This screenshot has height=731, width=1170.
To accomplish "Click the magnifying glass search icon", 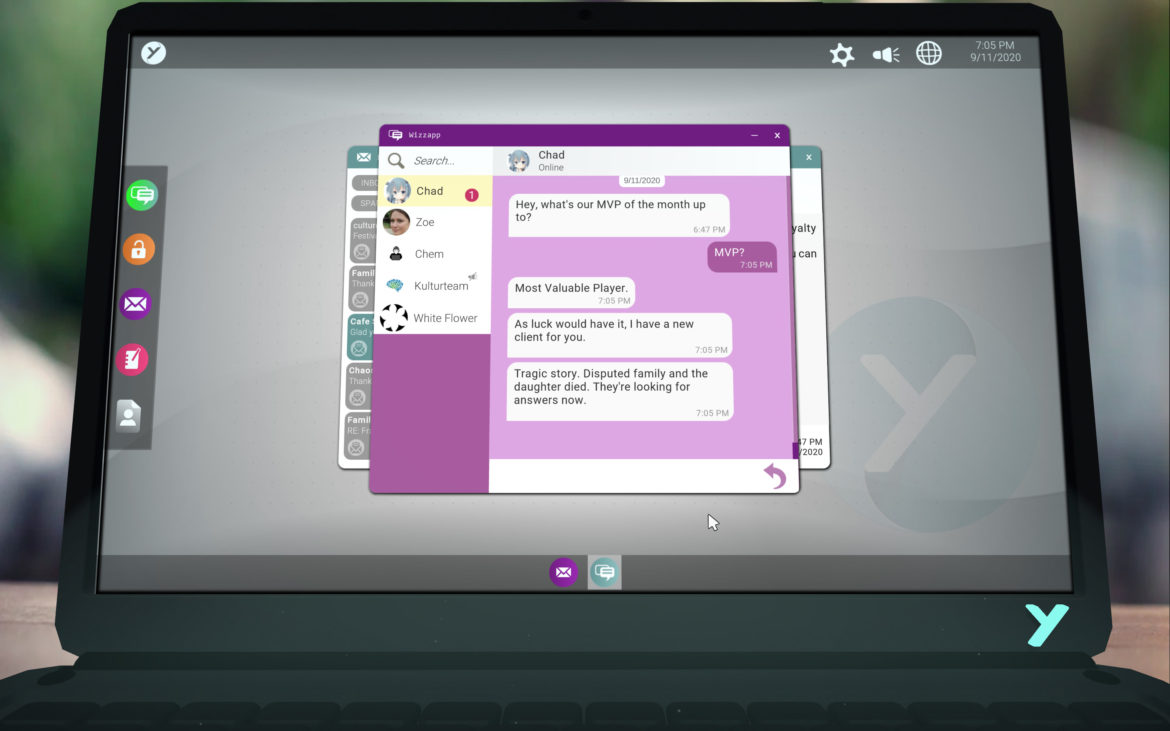I will tap(396, 160).
